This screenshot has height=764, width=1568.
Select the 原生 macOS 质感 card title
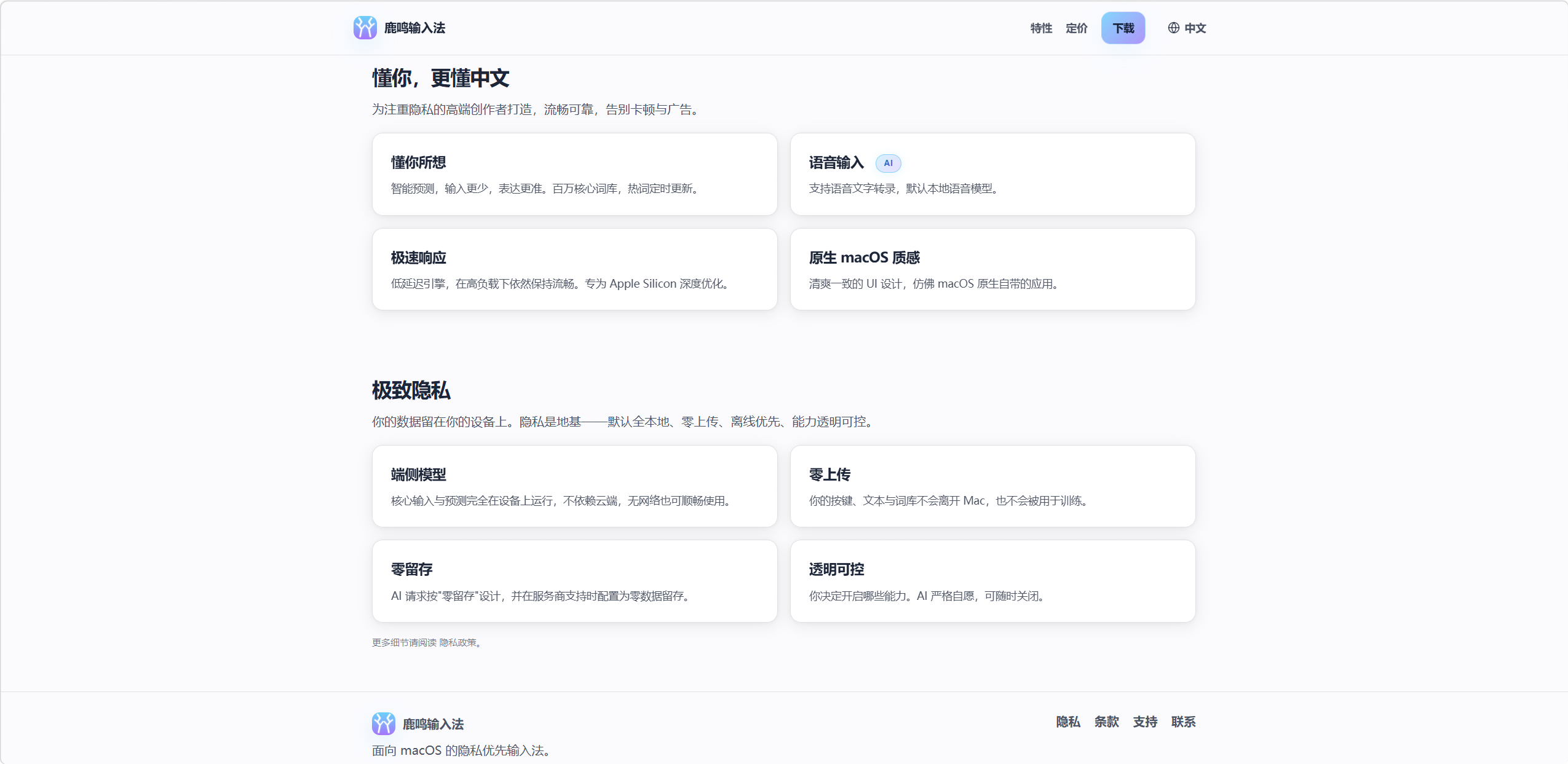(x=864, y=258)
